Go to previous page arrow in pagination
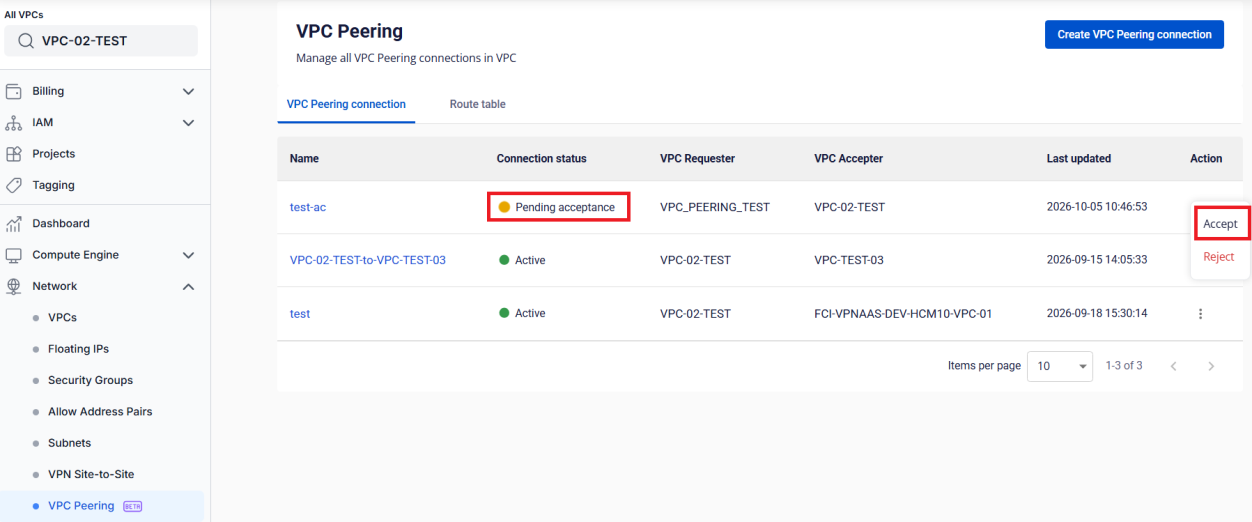The image size is (1252, 522). [1174, 366]
